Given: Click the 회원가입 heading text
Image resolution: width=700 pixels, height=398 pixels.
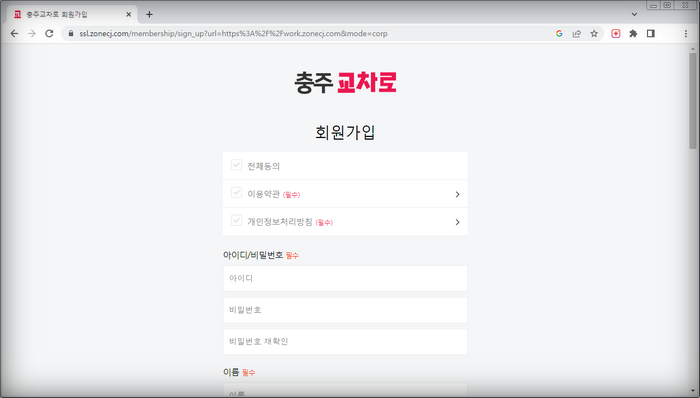Looking at the screenshot, I should click(x=345, y=133).
